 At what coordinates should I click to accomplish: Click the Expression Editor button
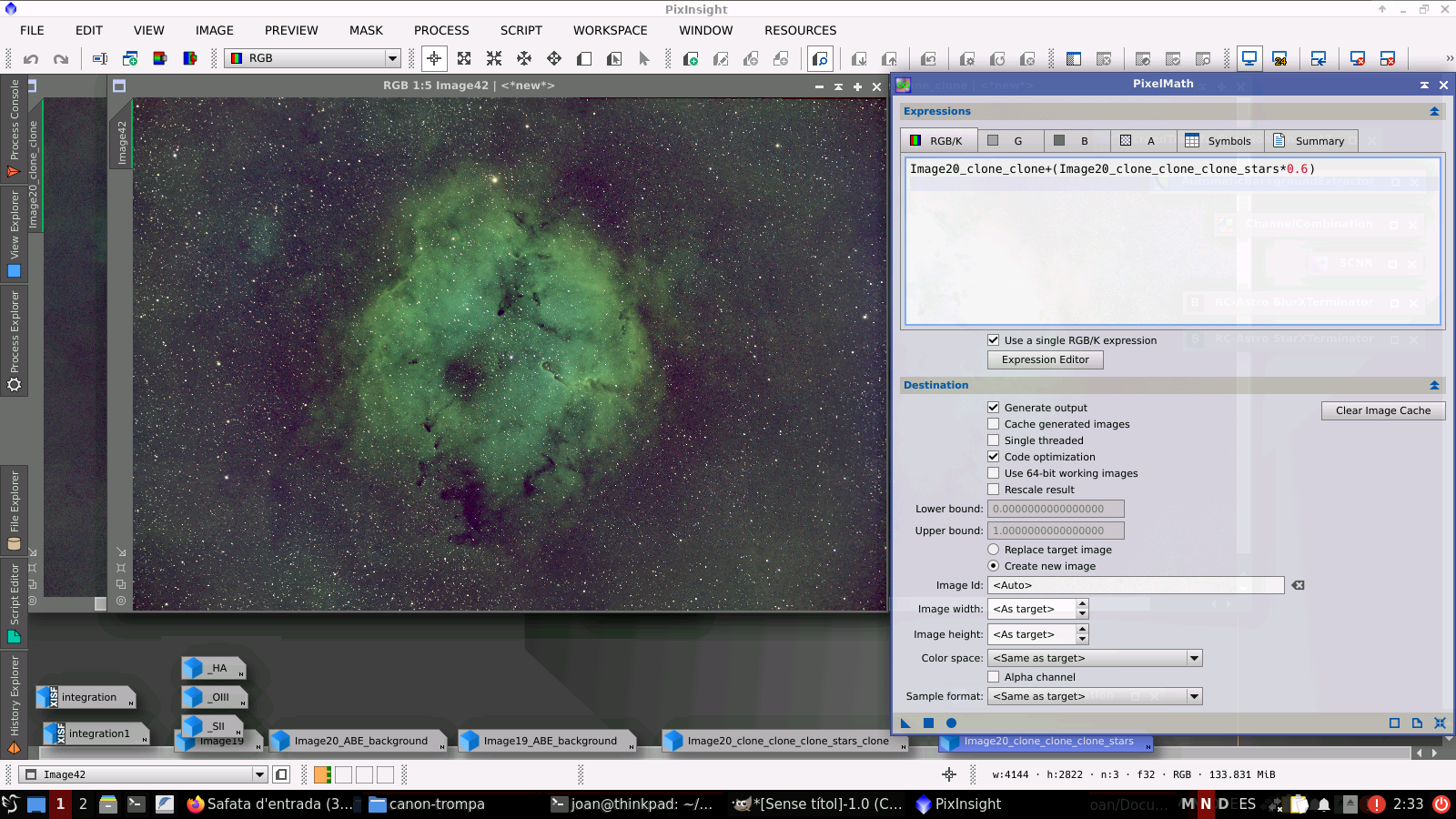click(1045, 359)
